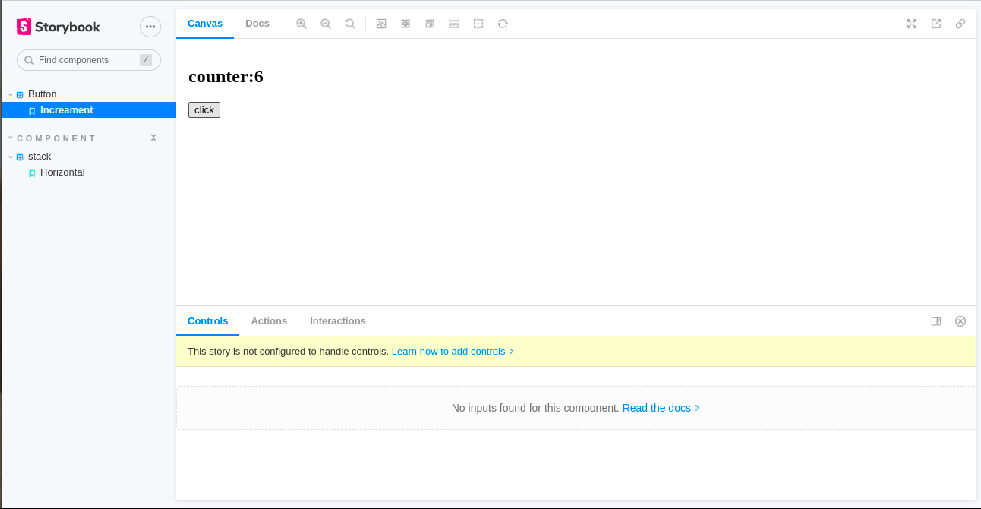The height and width of the screenshot is (509, 981).
Task: Focus the Find components search field
Action: click(x=89, y=60)
